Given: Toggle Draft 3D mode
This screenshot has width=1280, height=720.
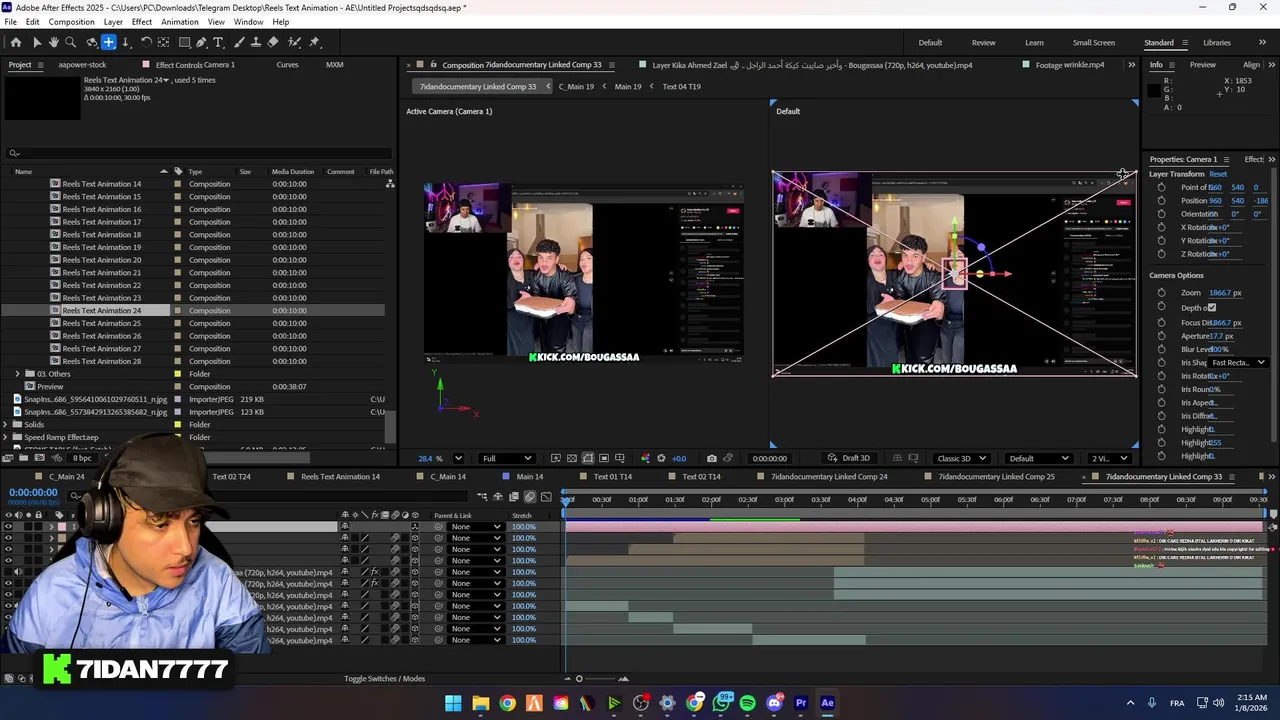Looking at the screenshot, I should coord(849,458).
